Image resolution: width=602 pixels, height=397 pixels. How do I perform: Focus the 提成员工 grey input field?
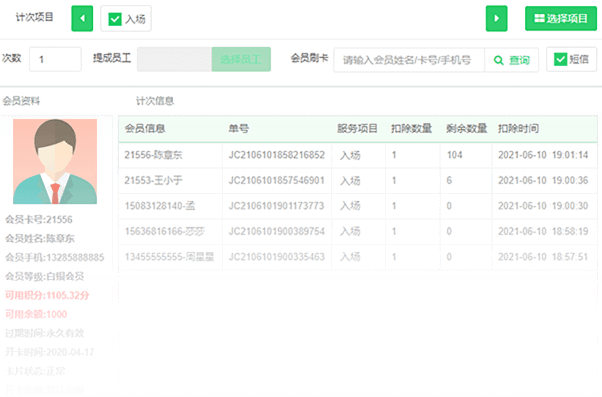pos(174,59)
